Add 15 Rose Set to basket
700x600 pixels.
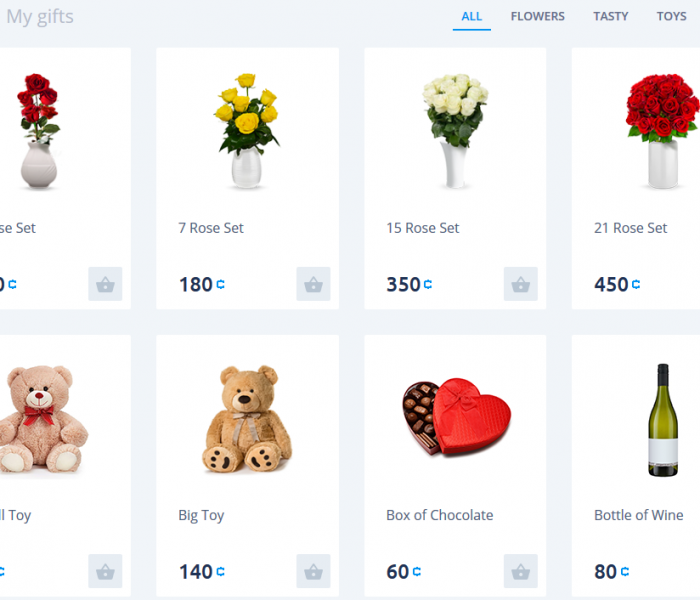click(x=521, y=284)
